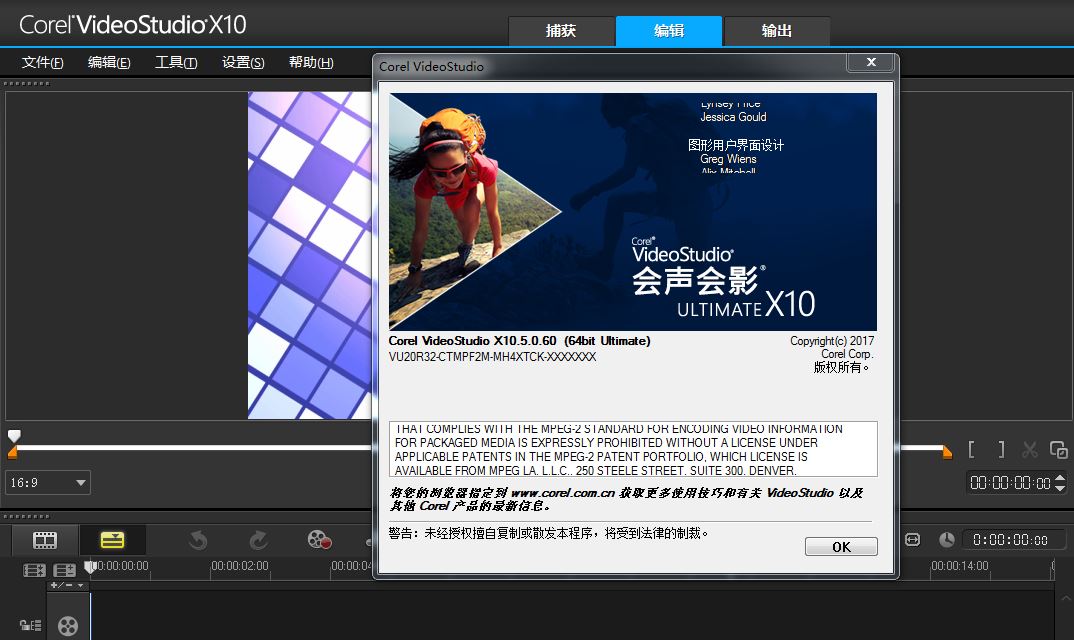The height and width of the screenshot is (640, 1074).
Task: Open the 设置(S) menu
Action: click(243, 62)
